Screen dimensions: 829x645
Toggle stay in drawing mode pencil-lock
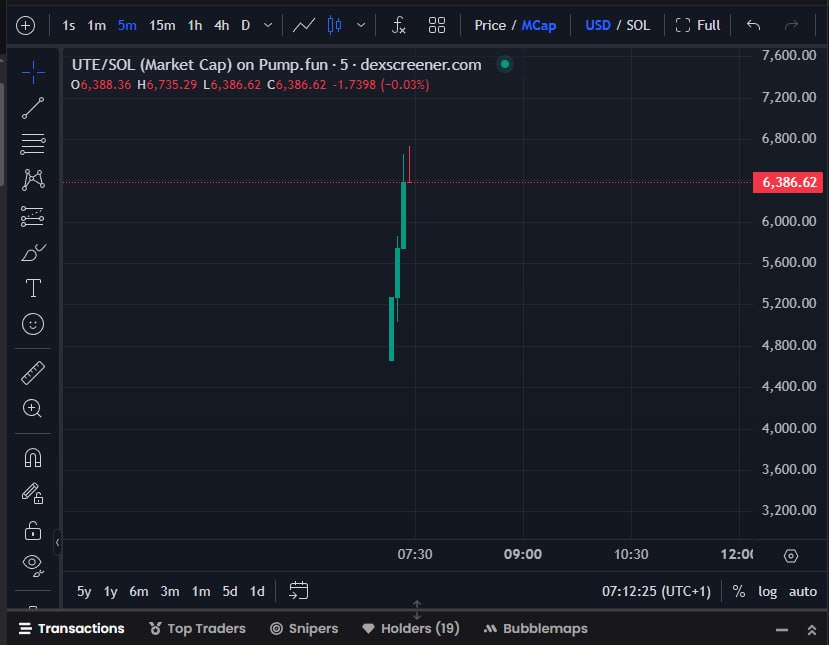pos(33,493)
